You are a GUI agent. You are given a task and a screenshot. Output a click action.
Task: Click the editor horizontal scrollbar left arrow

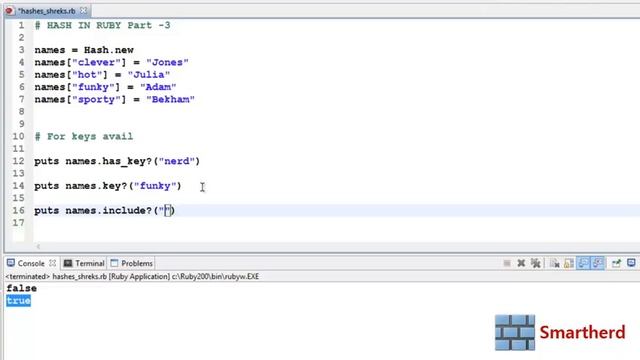tap(38, 246)
